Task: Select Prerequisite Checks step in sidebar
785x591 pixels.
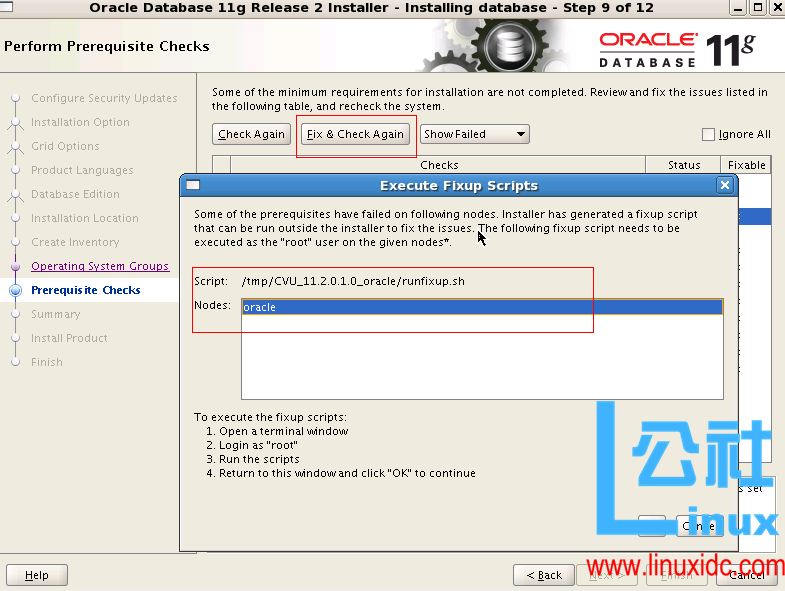Action: click(x=86, y=290)
